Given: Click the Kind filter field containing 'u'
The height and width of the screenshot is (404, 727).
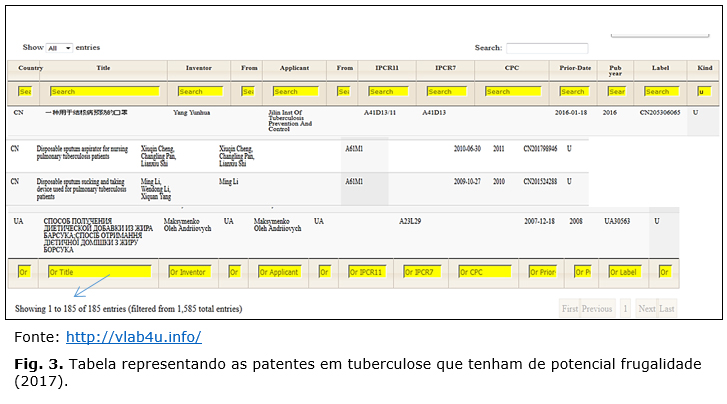Looking at the screenshot, I should pos(706,91).
